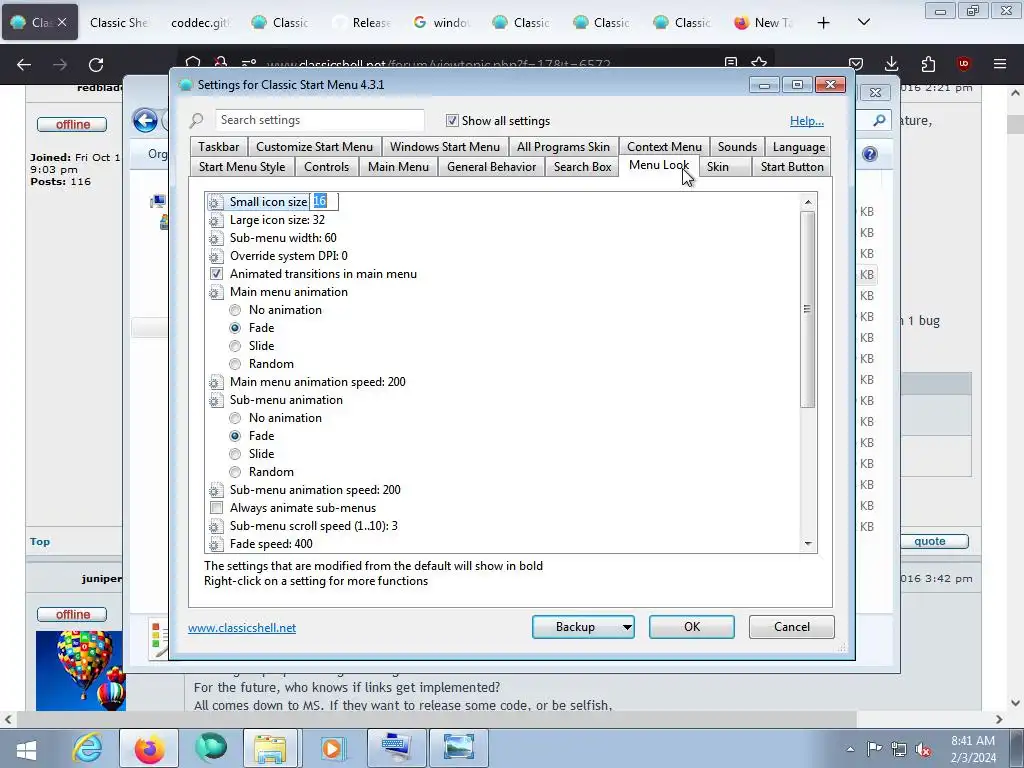
Task: Click gear icon beside Override system DPI
Action: (216, 256)
